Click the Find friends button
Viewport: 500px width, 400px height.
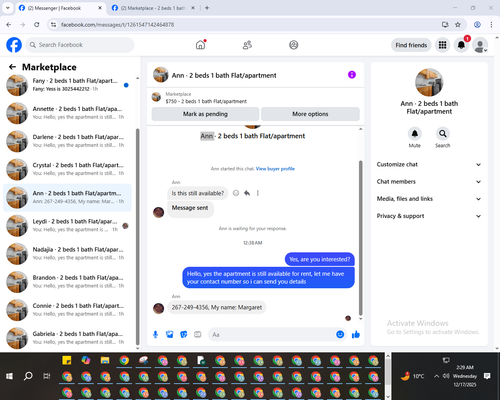411,45
